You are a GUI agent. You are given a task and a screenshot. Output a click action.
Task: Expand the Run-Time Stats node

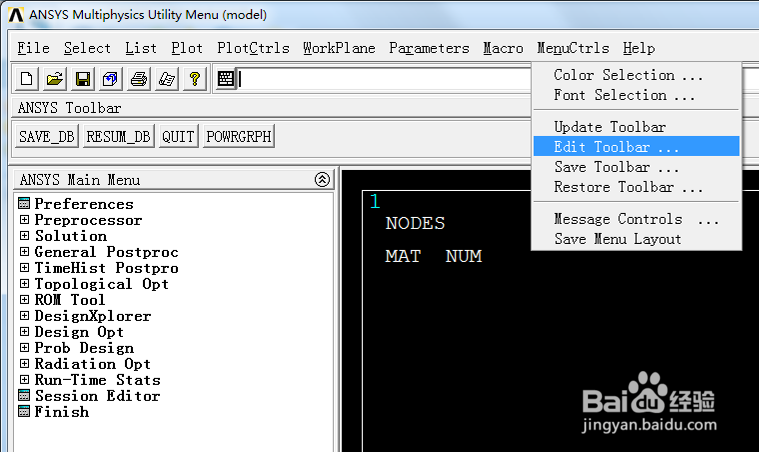(x=24, y=379)
